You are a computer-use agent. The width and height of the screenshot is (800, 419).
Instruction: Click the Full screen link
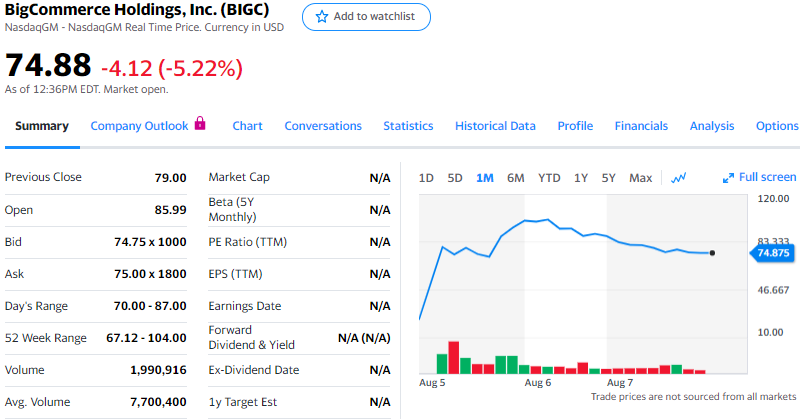click(767, 177)
